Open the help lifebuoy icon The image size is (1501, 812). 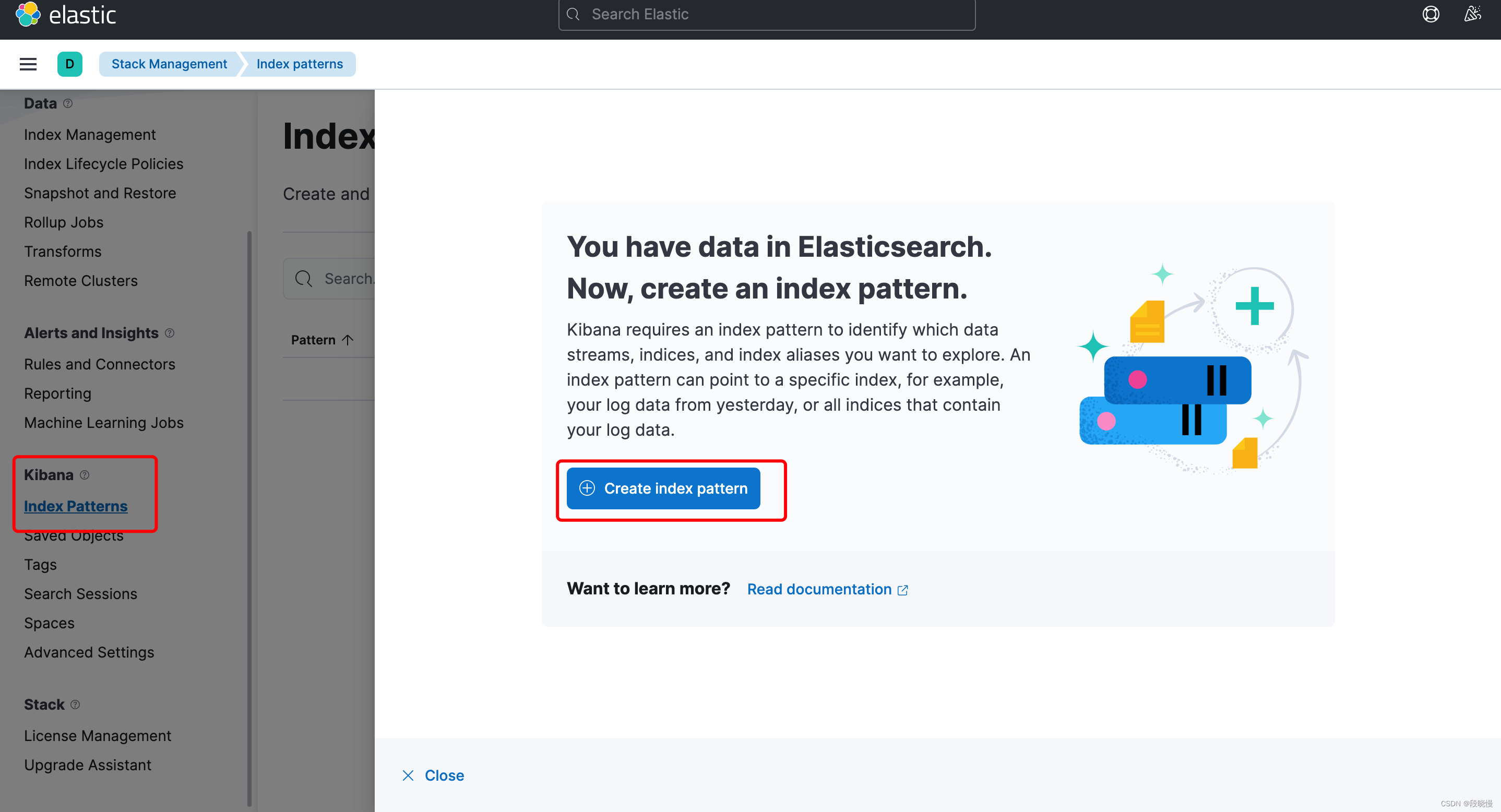click(1431, 14)
